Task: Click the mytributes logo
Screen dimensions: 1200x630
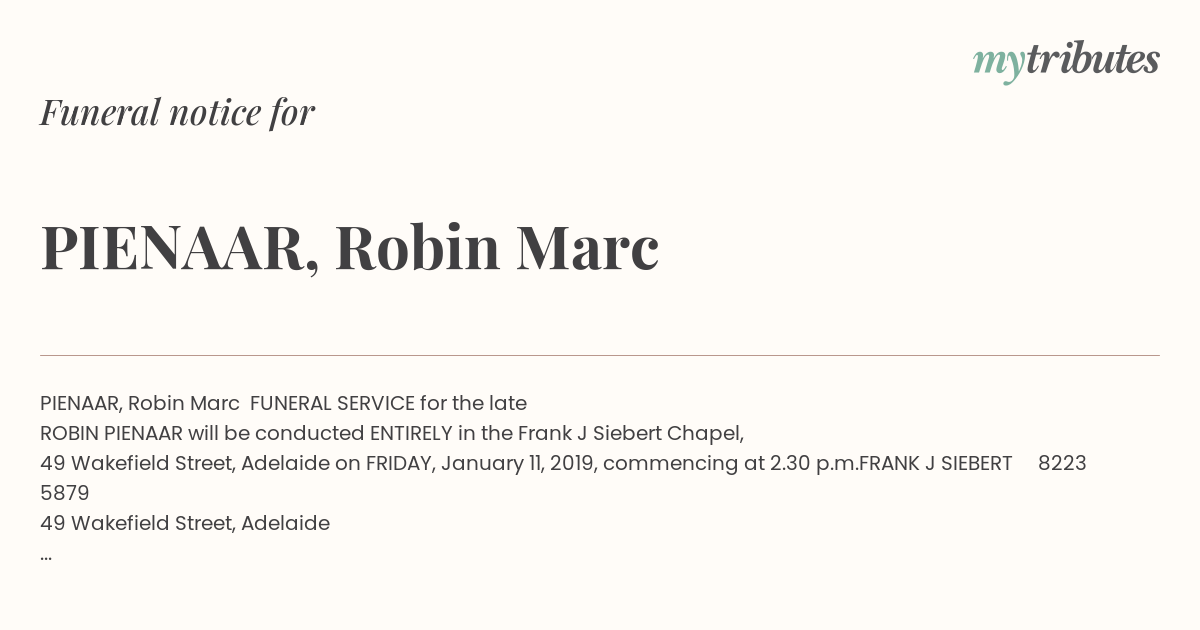Action: click(1066, 62)
